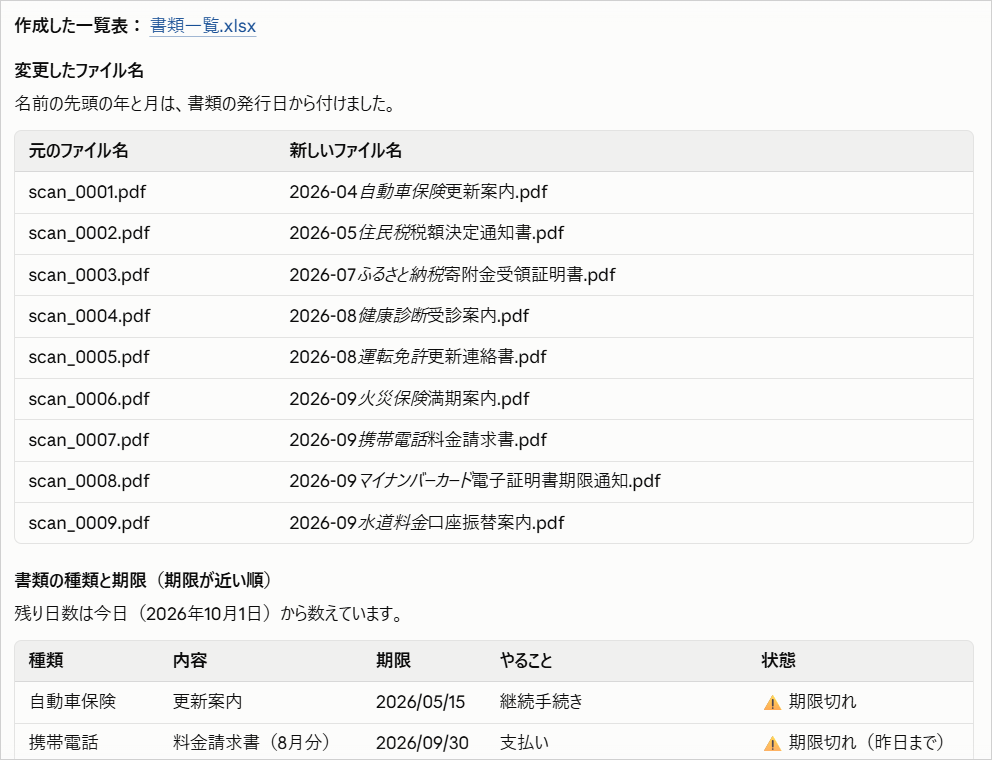Select the scan_0001.pdf cell
Image resolution: width=992 pixels, height=760 pixels.
[87, 192]
